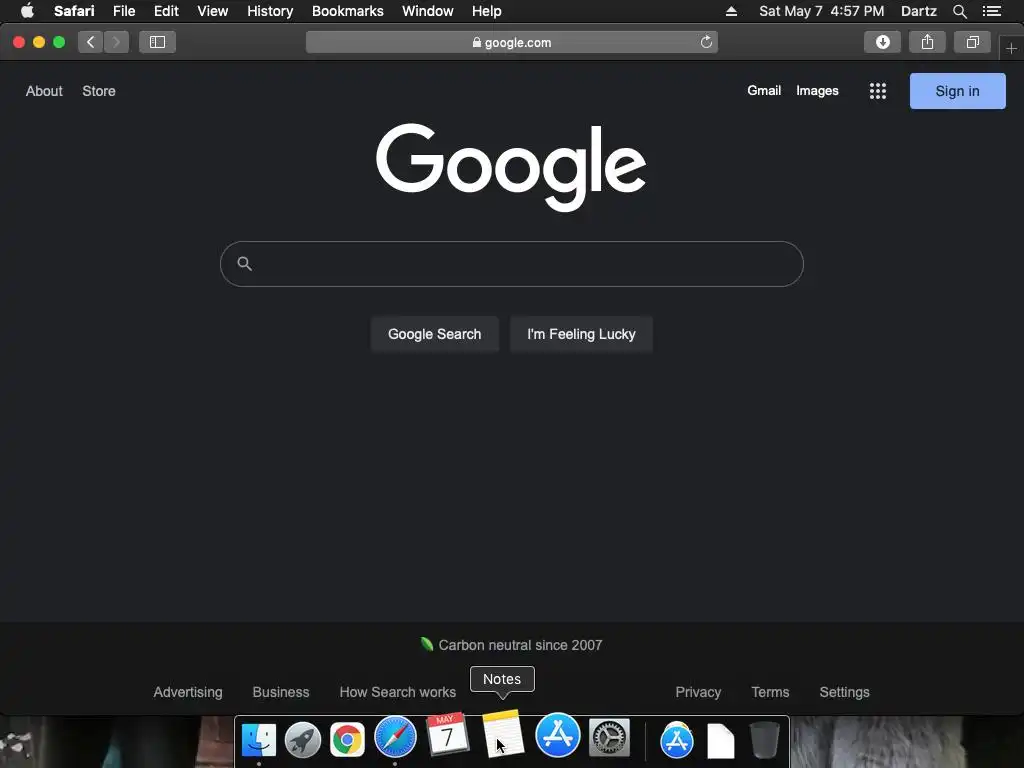Image resolution: width=1024 pixels, height=768 pixels.
Task: Open the Share button in Safari
Action: tap(927, 42)
